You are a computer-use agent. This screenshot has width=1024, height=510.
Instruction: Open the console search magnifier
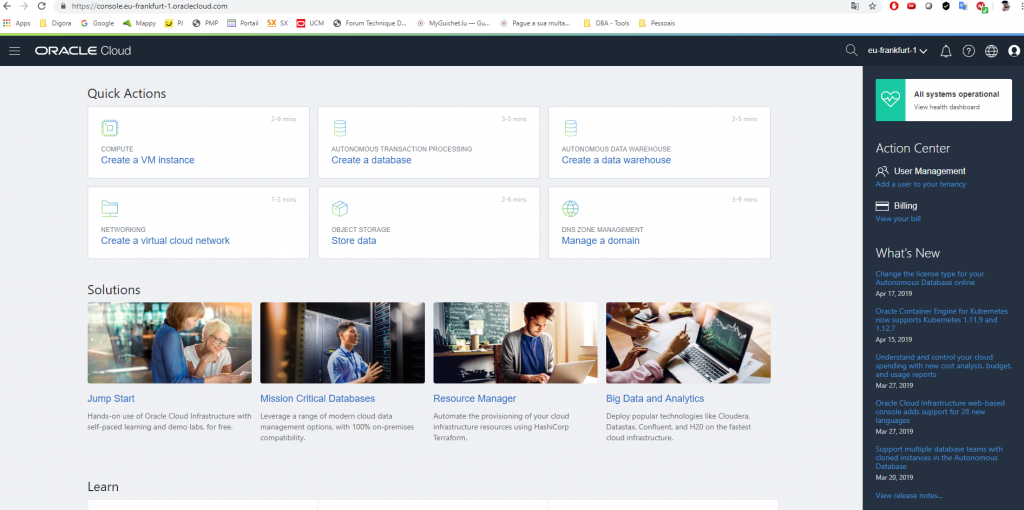click(x=851, y=50)
